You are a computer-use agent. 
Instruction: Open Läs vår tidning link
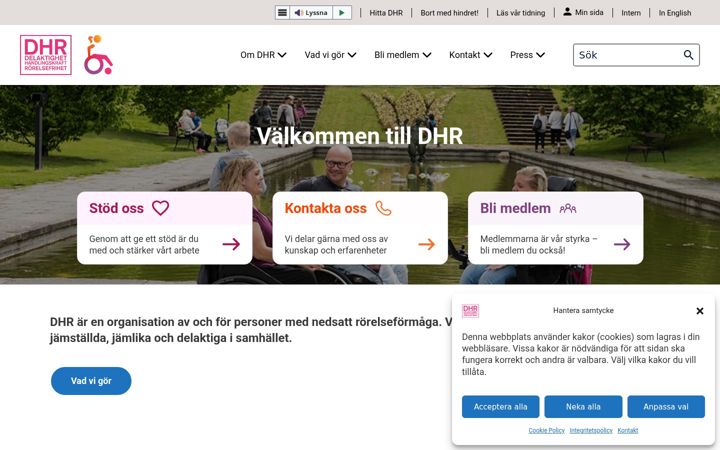(x=520, y=13)
